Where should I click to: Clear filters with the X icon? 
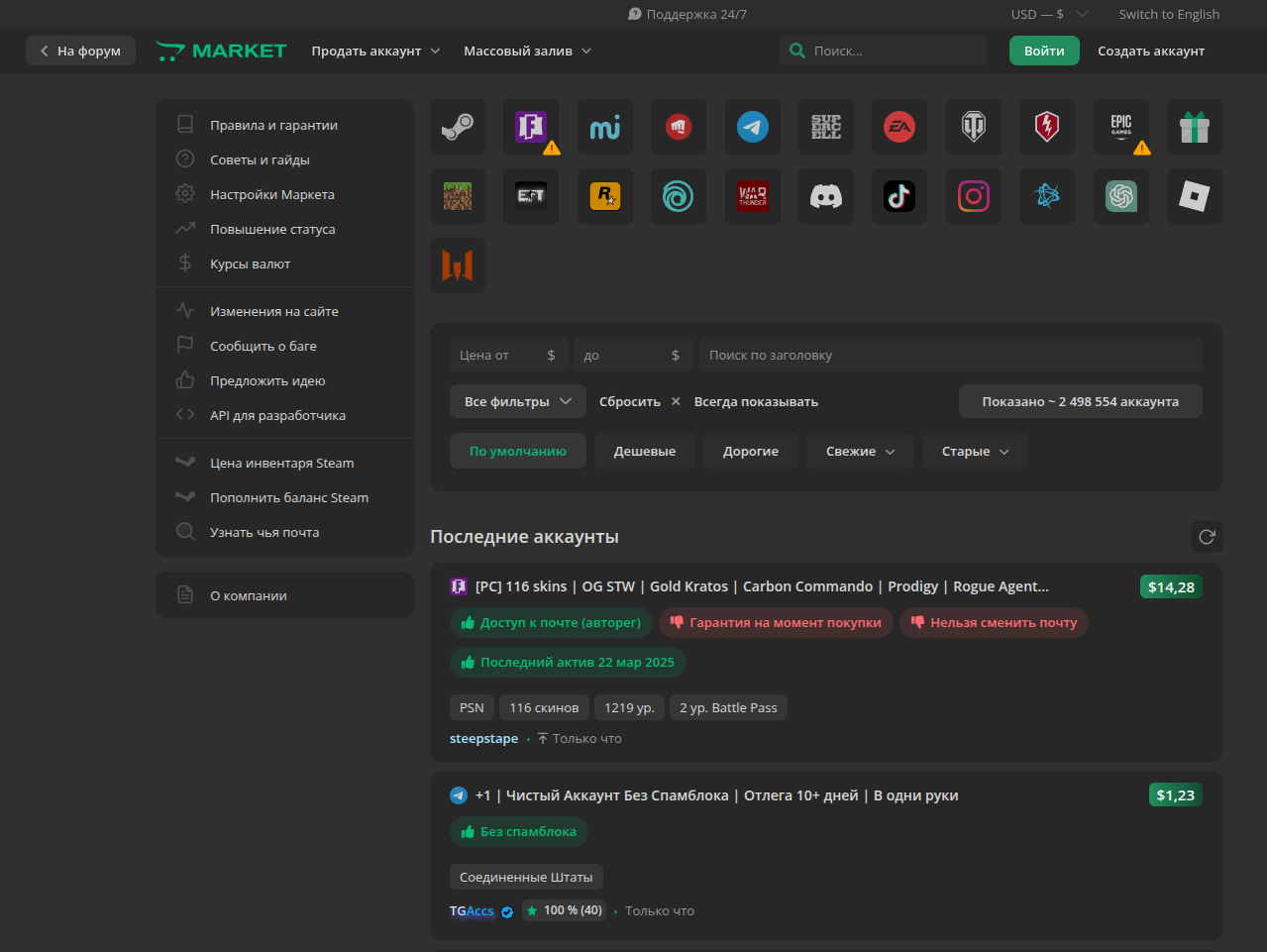click(x=676, y=401)
